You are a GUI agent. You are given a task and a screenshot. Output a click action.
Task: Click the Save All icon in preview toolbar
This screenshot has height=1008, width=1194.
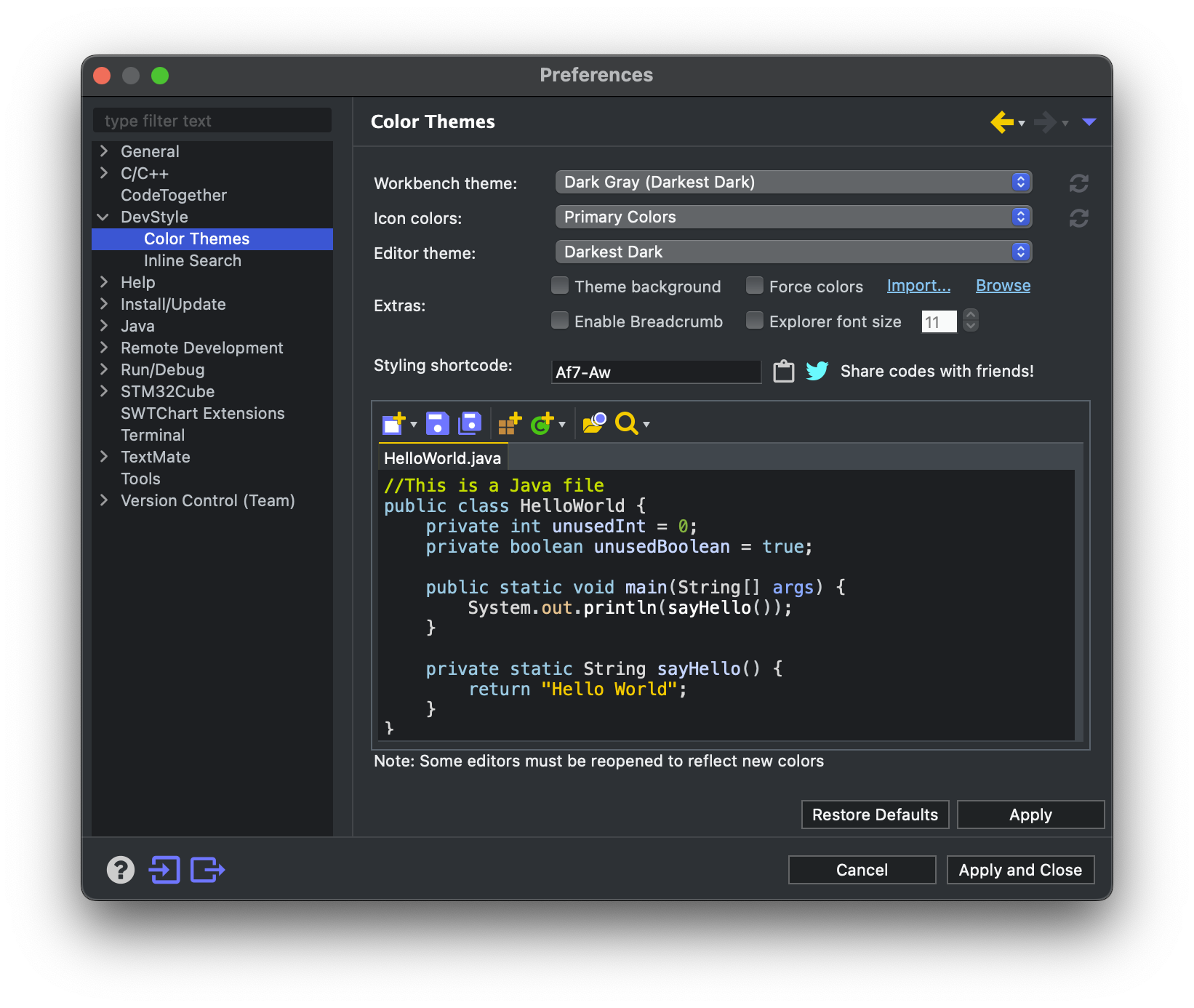click(470, 423)
